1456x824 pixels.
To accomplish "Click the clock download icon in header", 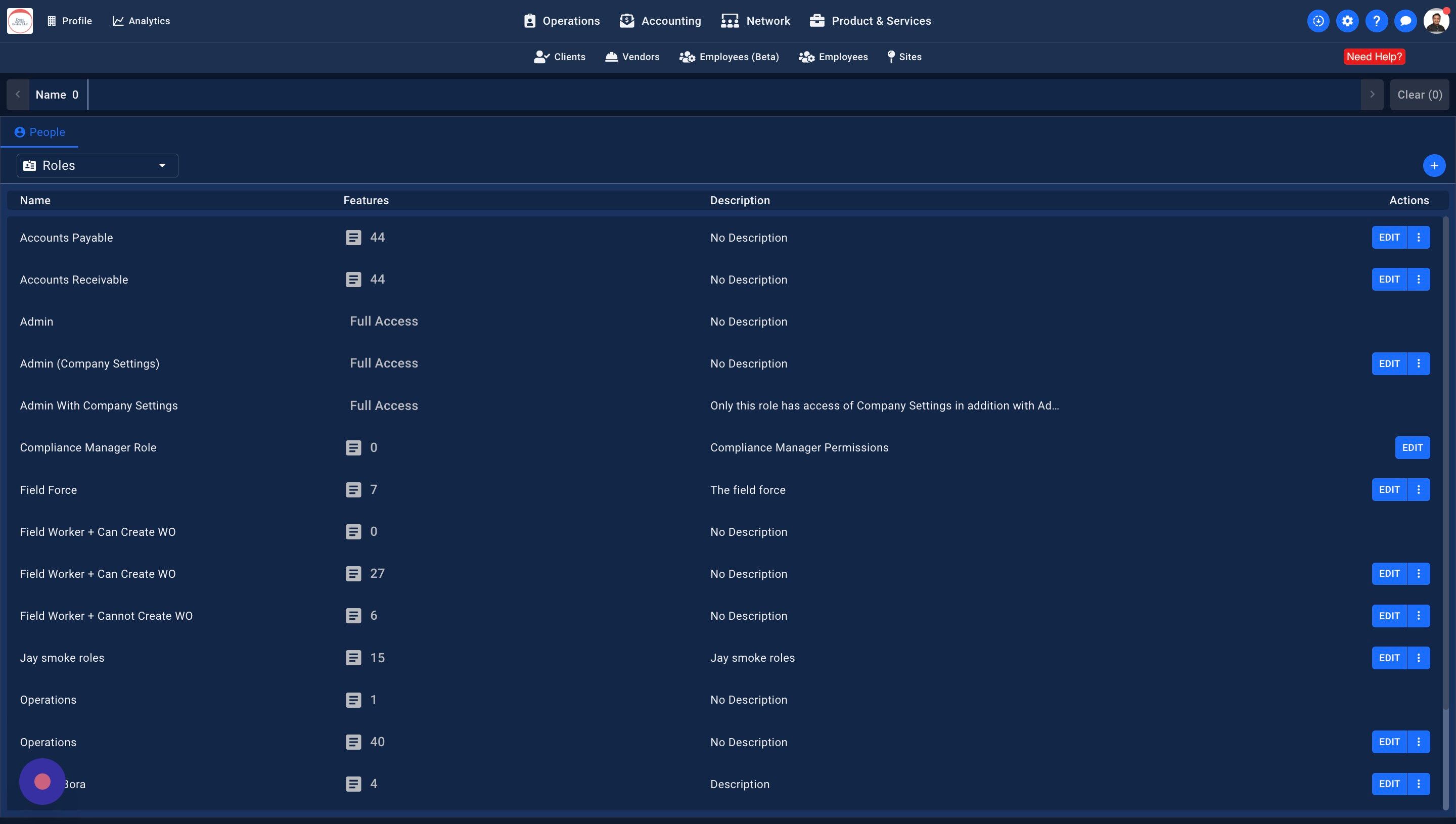I will point(1318,21).
